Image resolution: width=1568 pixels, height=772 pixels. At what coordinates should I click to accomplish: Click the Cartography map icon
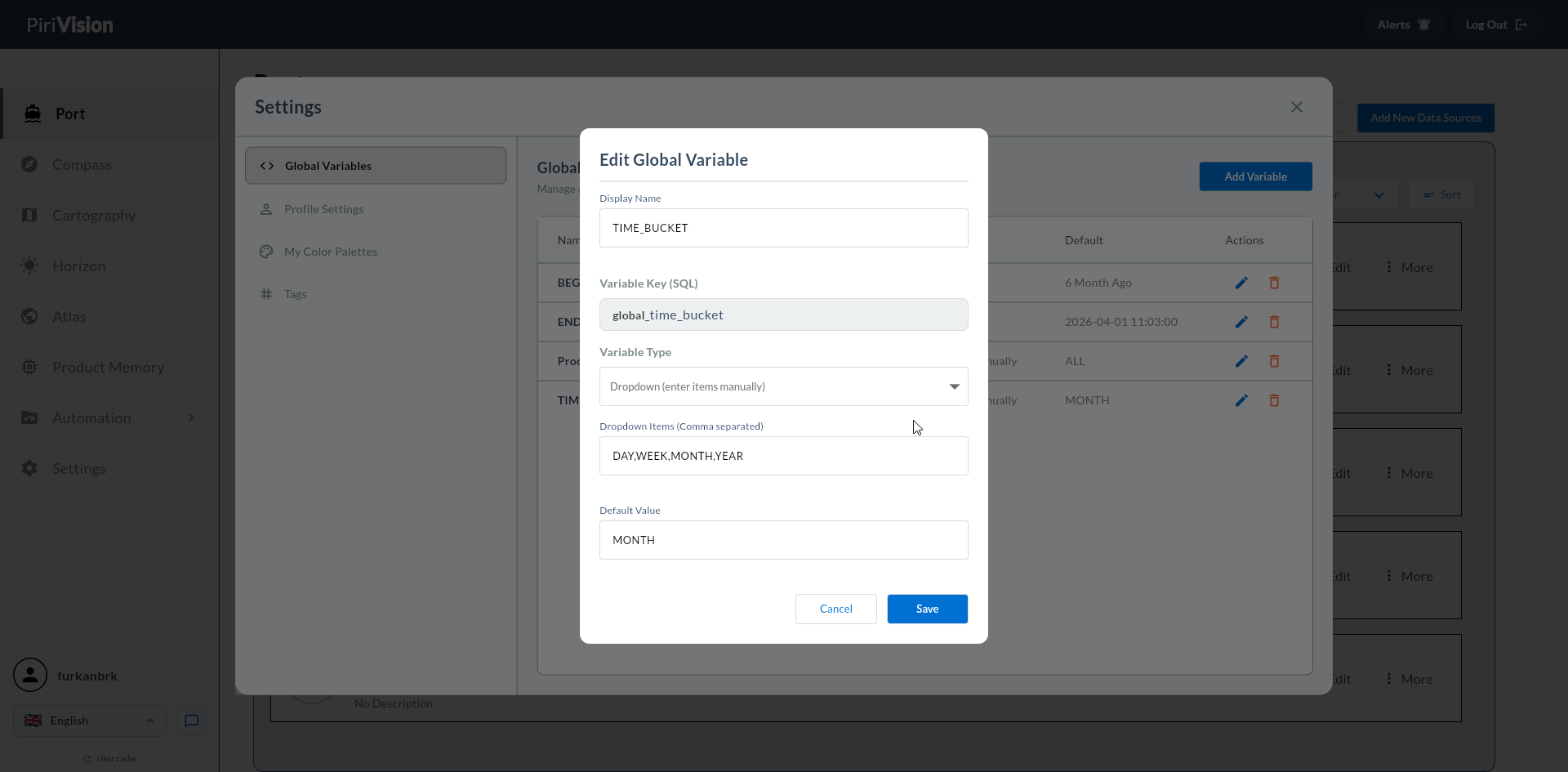[29, 215]
